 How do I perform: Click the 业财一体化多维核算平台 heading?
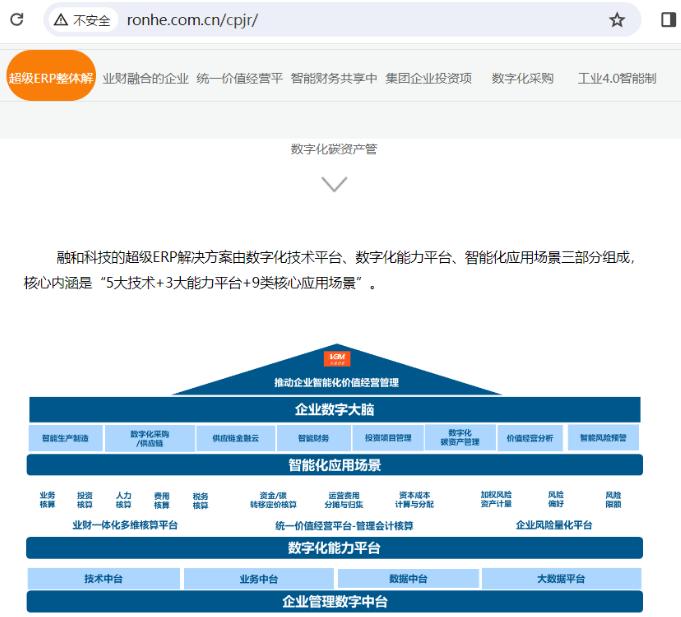(x=125, y=525)
